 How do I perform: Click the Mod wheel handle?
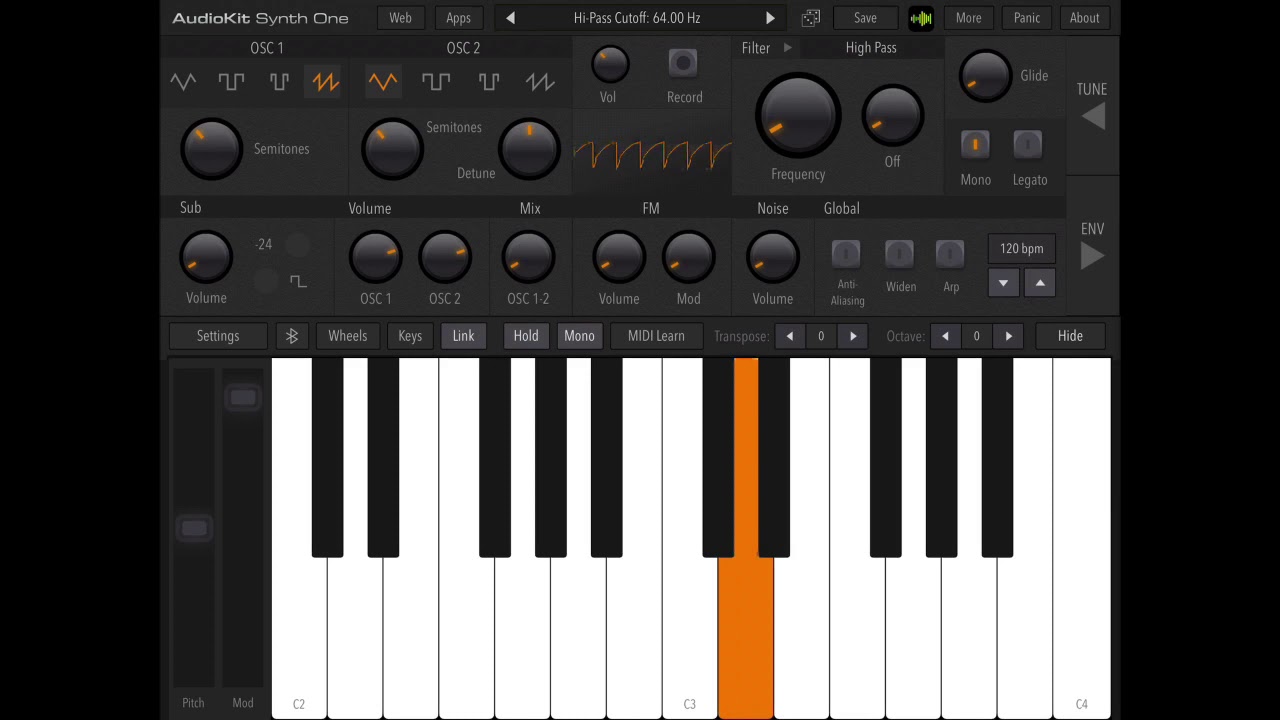coord(243,398)
